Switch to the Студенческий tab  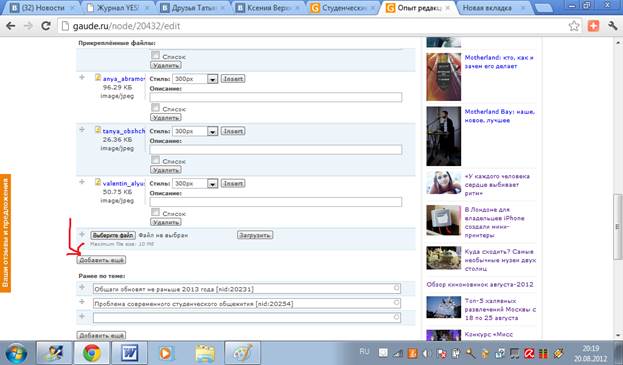[x=344, y=8]
